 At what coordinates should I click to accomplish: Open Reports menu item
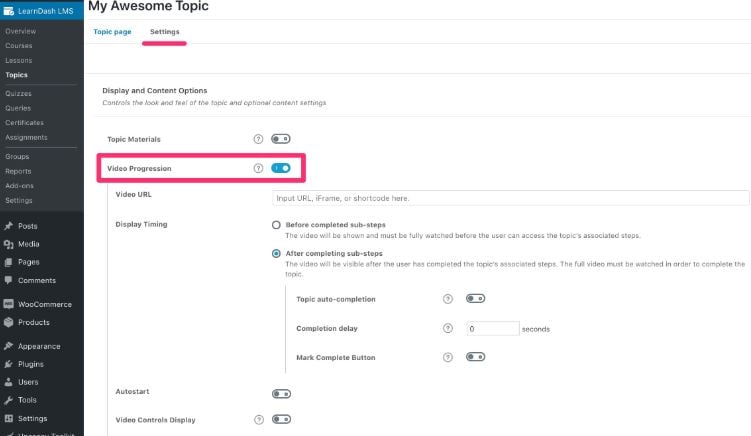pos(18,171)
